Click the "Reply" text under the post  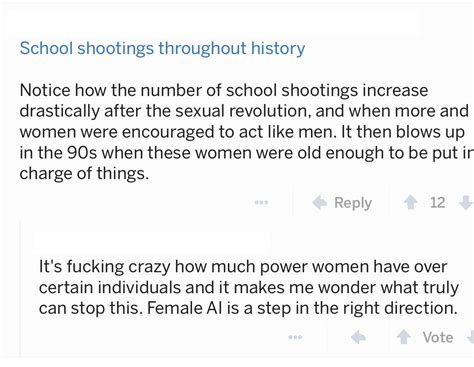[353, 203]
